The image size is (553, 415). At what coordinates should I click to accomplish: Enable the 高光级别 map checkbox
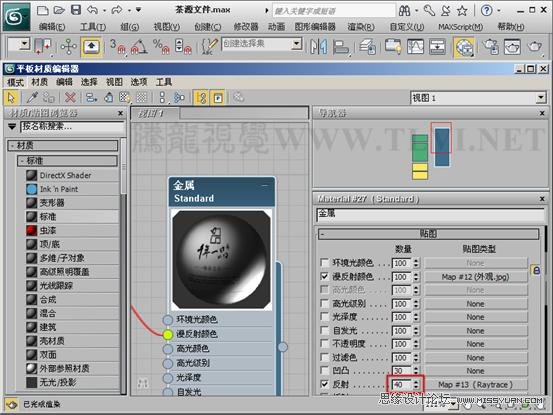(x=324, y=303)
